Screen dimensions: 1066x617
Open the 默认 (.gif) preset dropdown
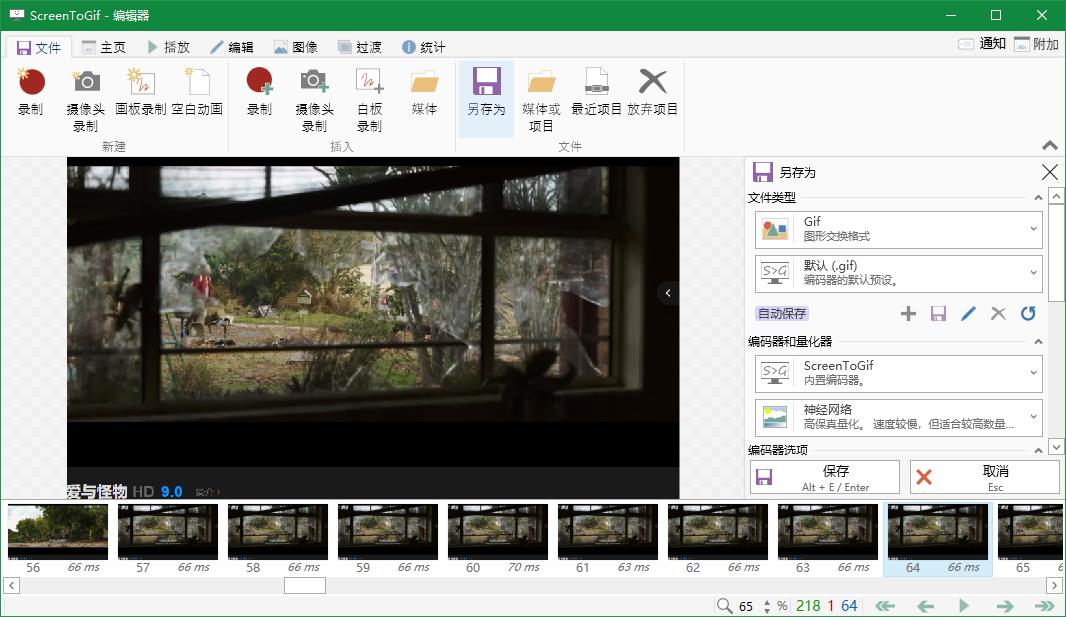(898, 272)
